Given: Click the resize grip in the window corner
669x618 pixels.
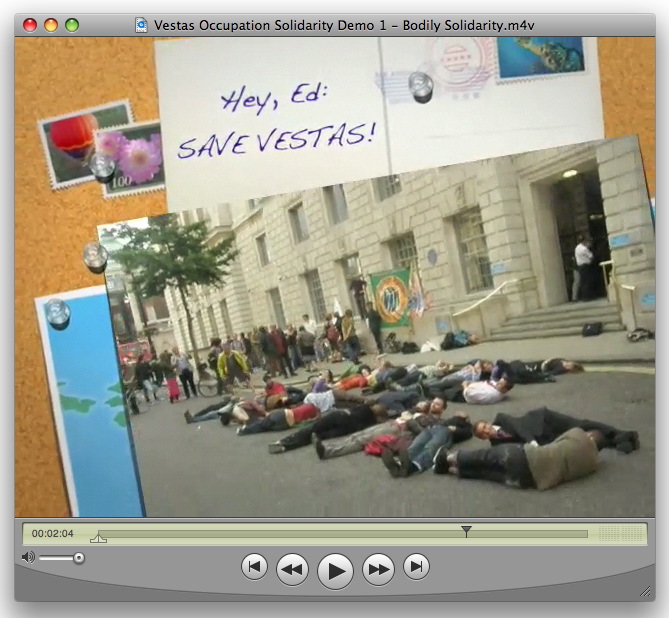Looking at the screenshot, I should [x=646, y=591].
